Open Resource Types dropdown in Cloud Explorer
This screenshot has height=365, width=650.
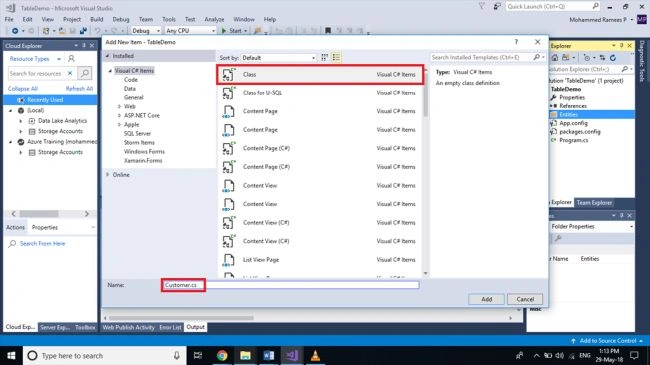pos(35,59)
